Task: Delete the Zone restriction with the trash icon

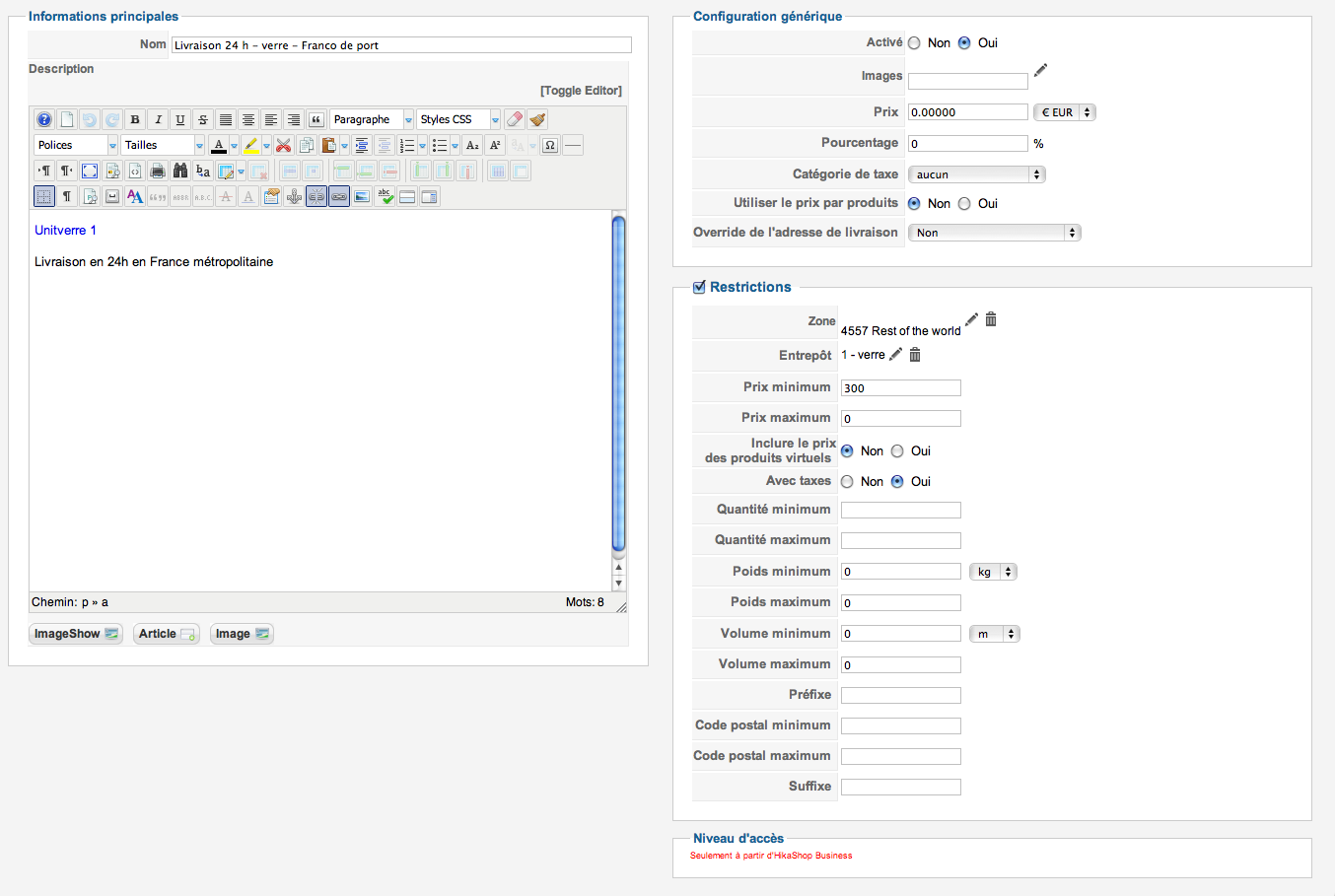Action: click(991, 319)
